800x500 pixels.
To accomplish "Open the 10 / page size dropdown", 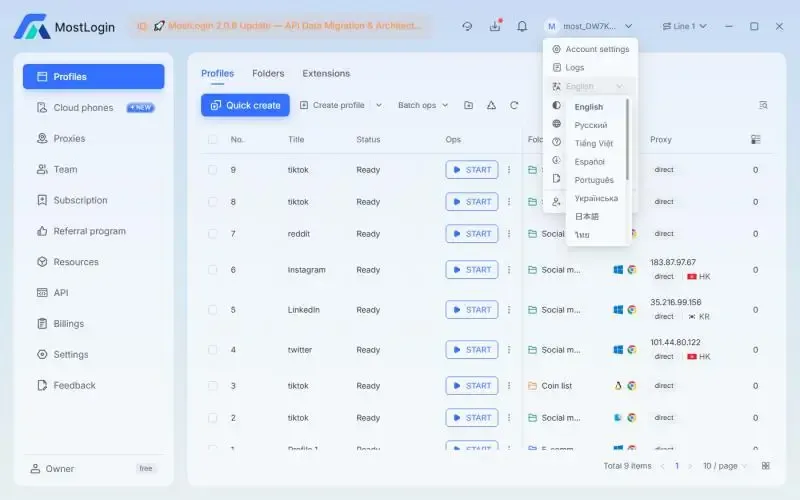I will [725, 466].
